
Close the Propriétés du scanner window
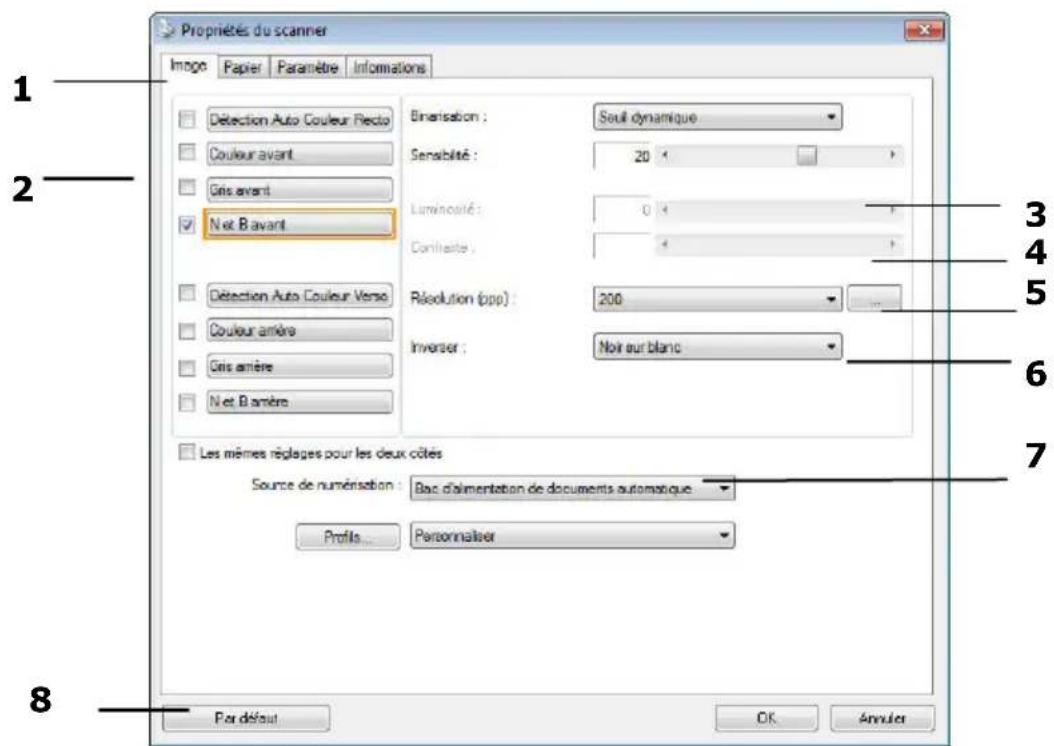click(x=924, y=30)
